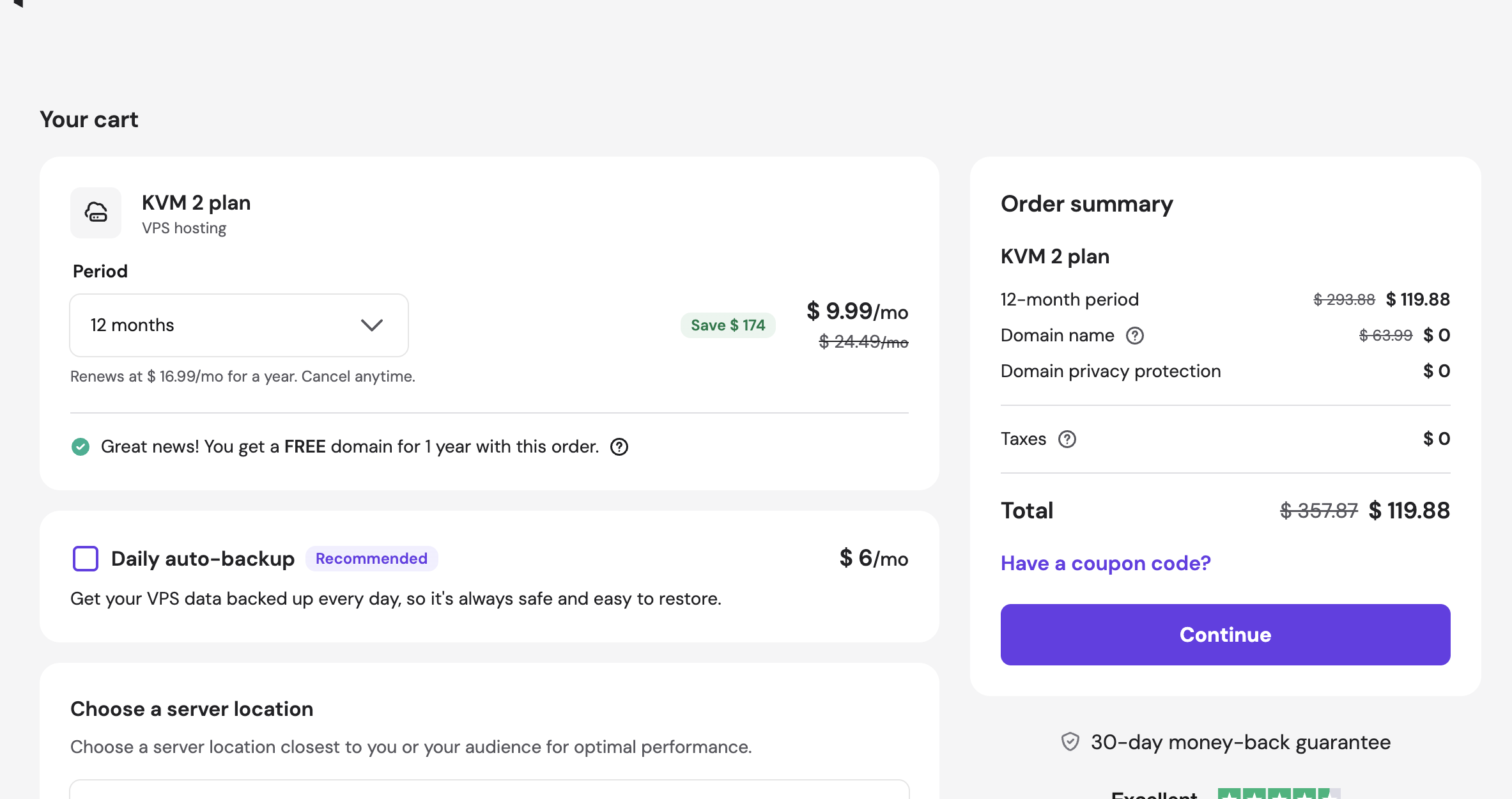The height and width of the screenshot is (799, 1512).
Task: Click Your cart heading
Action: tap(89, 120)
